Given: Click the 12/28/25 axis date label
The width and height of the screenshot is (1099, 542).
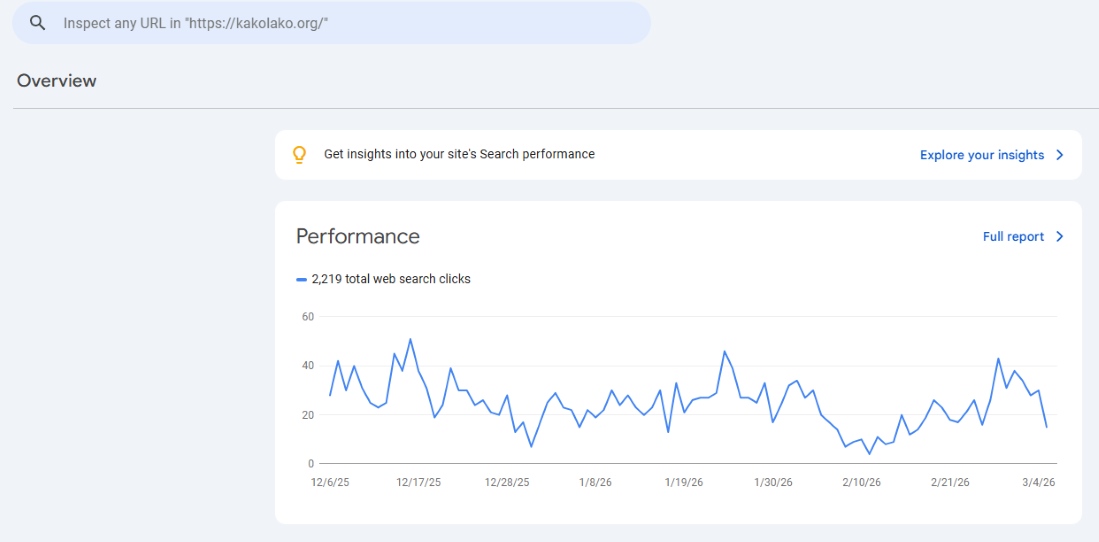Looking at the screenshot, I should (x=507, y=482).
